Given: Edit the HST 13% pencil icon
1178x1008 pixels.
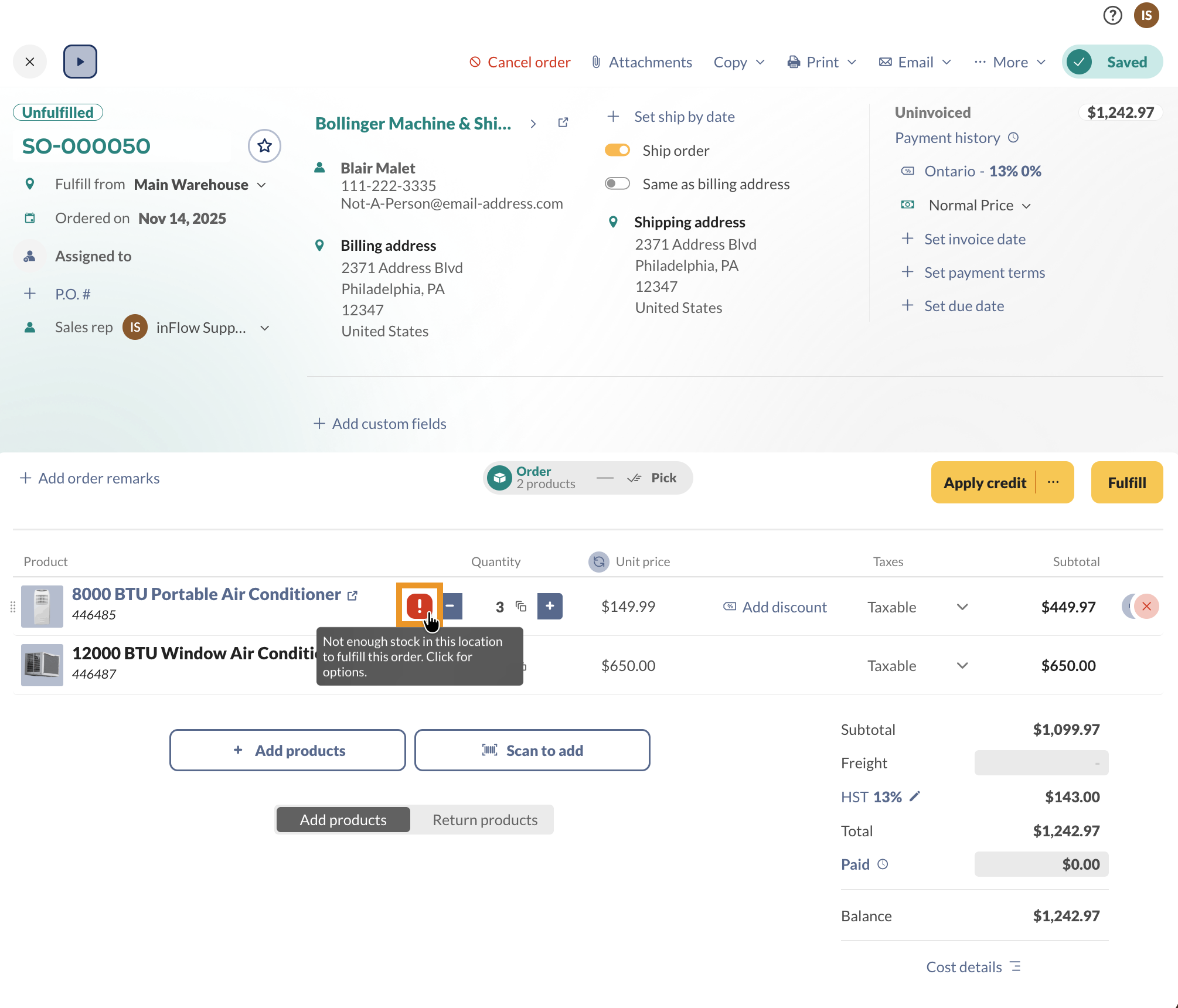Looking at the screenshot, I should (915, 796).
